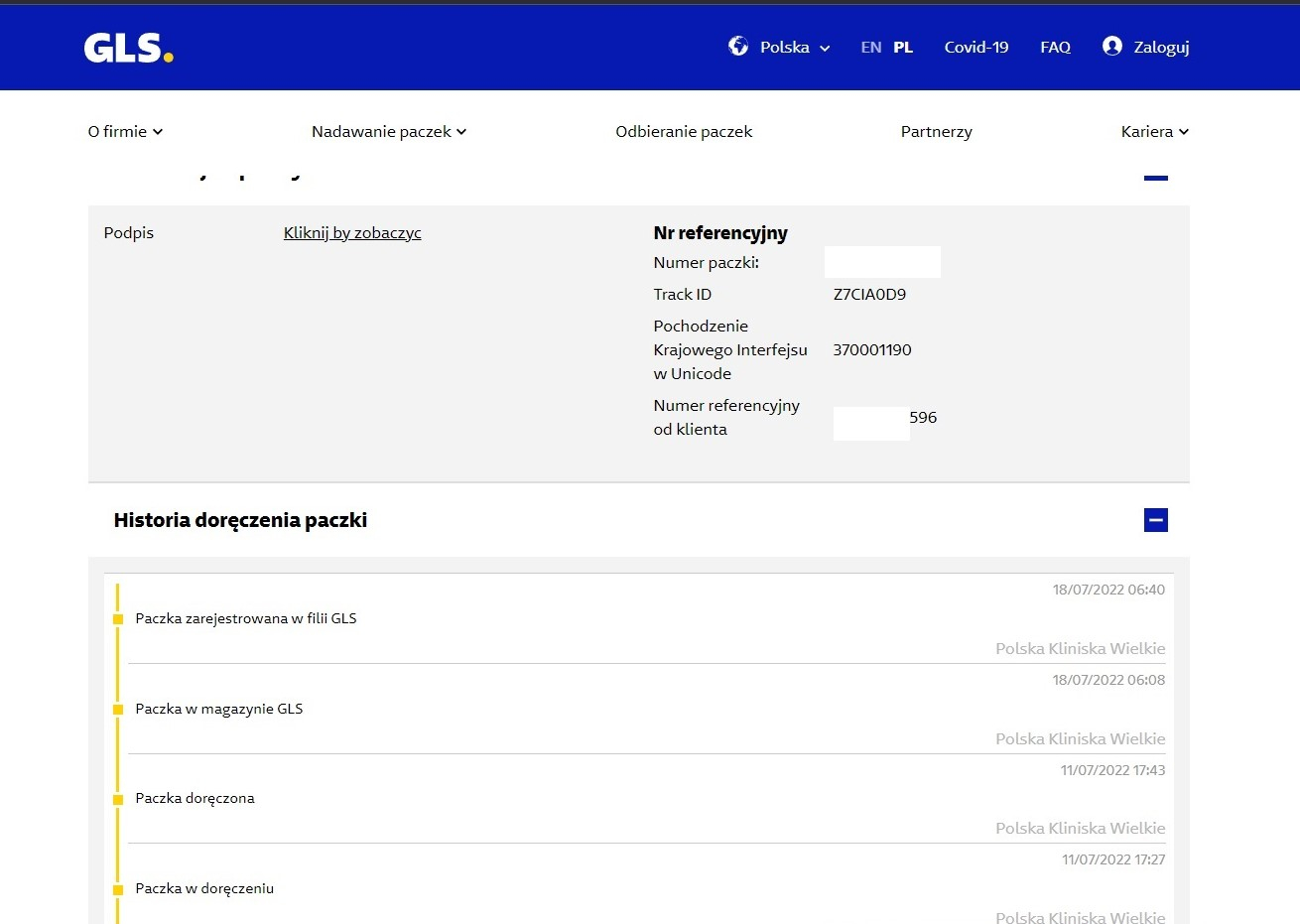
Task: Expand the Nadawanie paczek menu
Action: 389,131
